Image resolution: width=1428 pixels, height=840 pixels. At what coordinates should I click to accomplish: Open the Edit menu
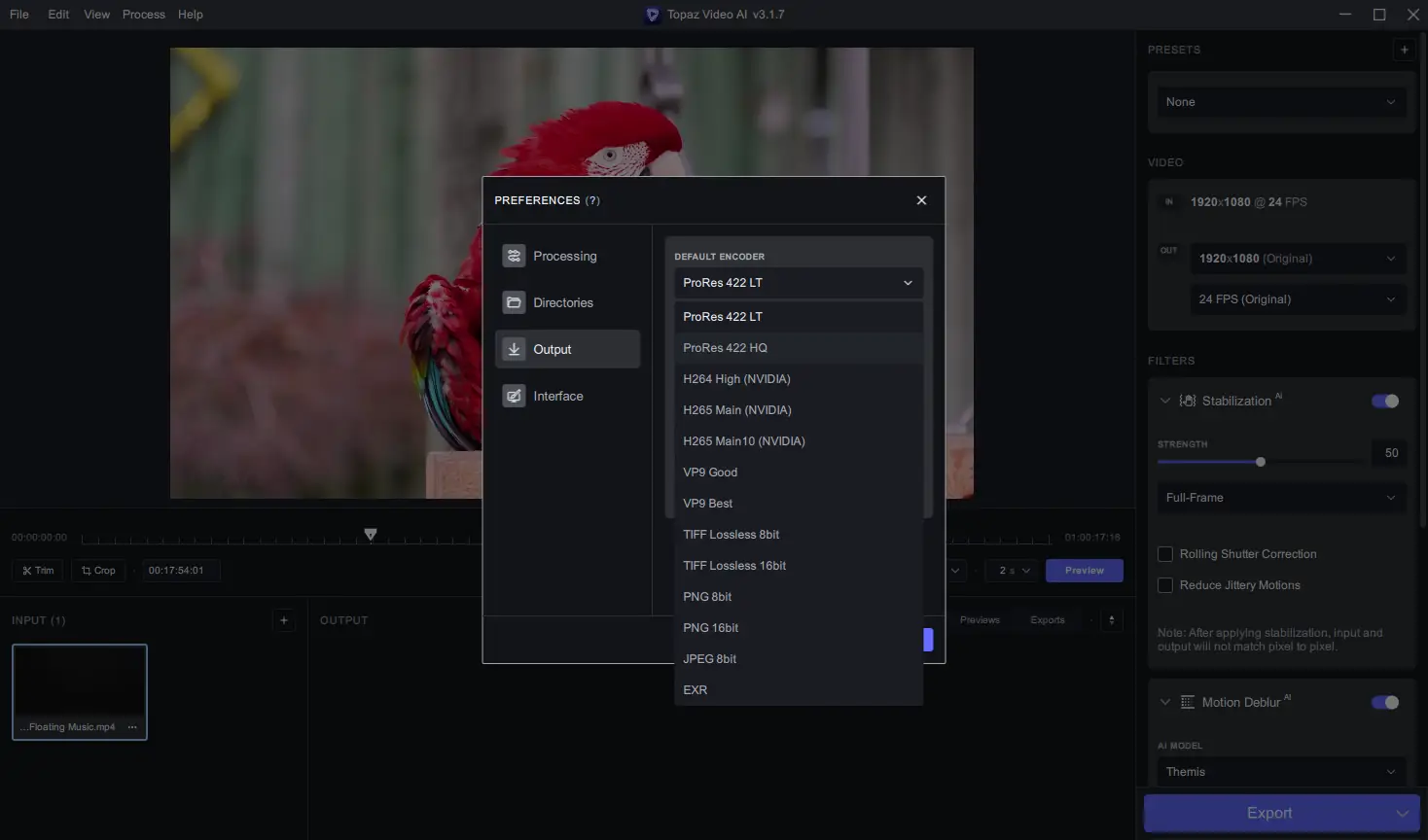[x=58, y=15]
